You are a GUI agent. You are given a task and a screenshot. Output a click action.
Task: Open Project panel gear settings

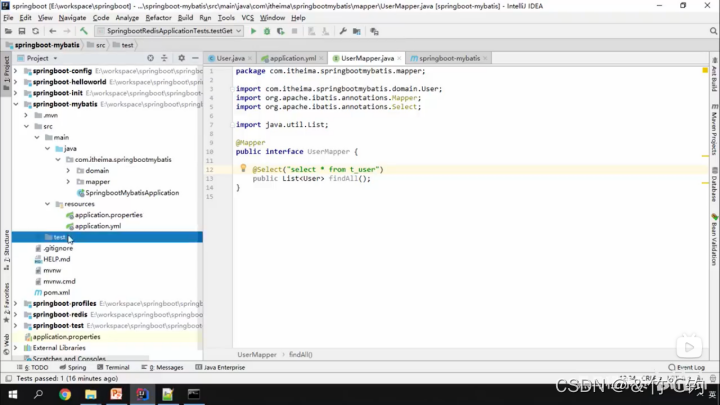click(x=181, y=58)
